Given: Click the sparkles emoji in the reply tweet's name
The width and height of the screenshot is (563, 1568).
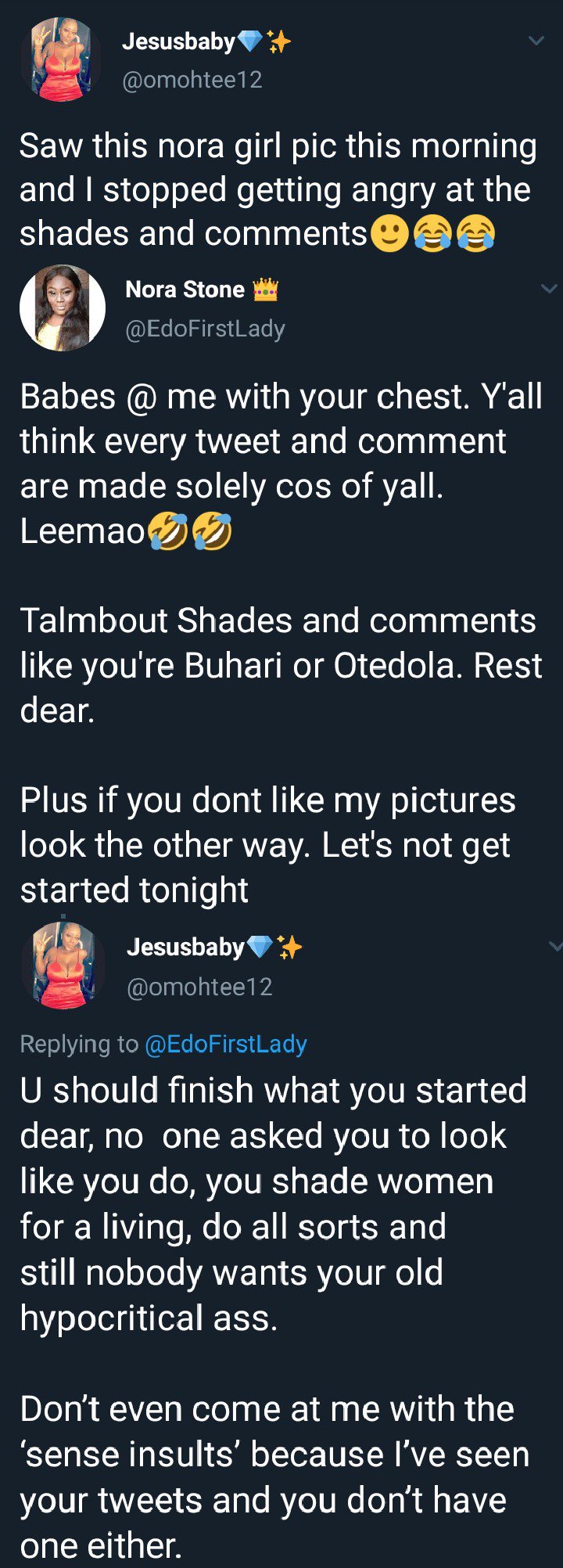Looking at the screenshot, I should pos(289,948).
